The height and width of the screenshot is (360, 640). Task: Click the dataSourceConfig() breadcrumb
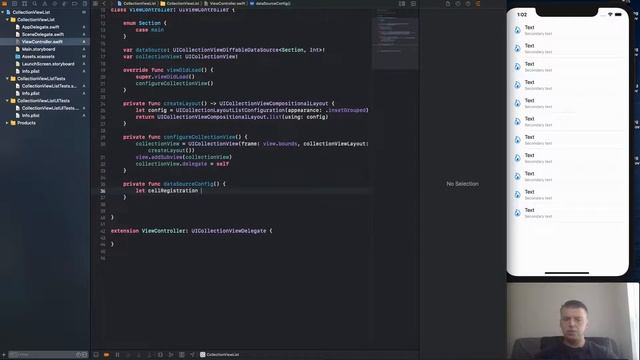270,3
